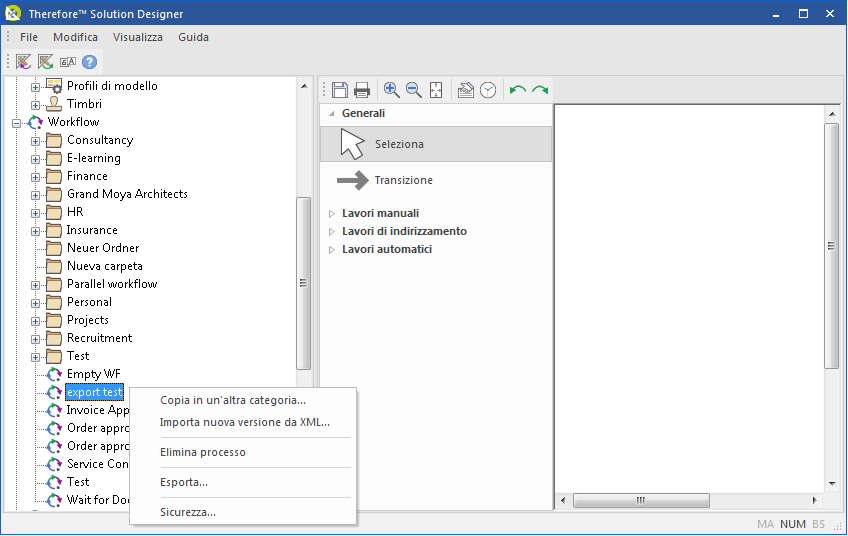848x536 pixels.
Task: Select the Empty WF workflow item
Action: pos(93,374)
